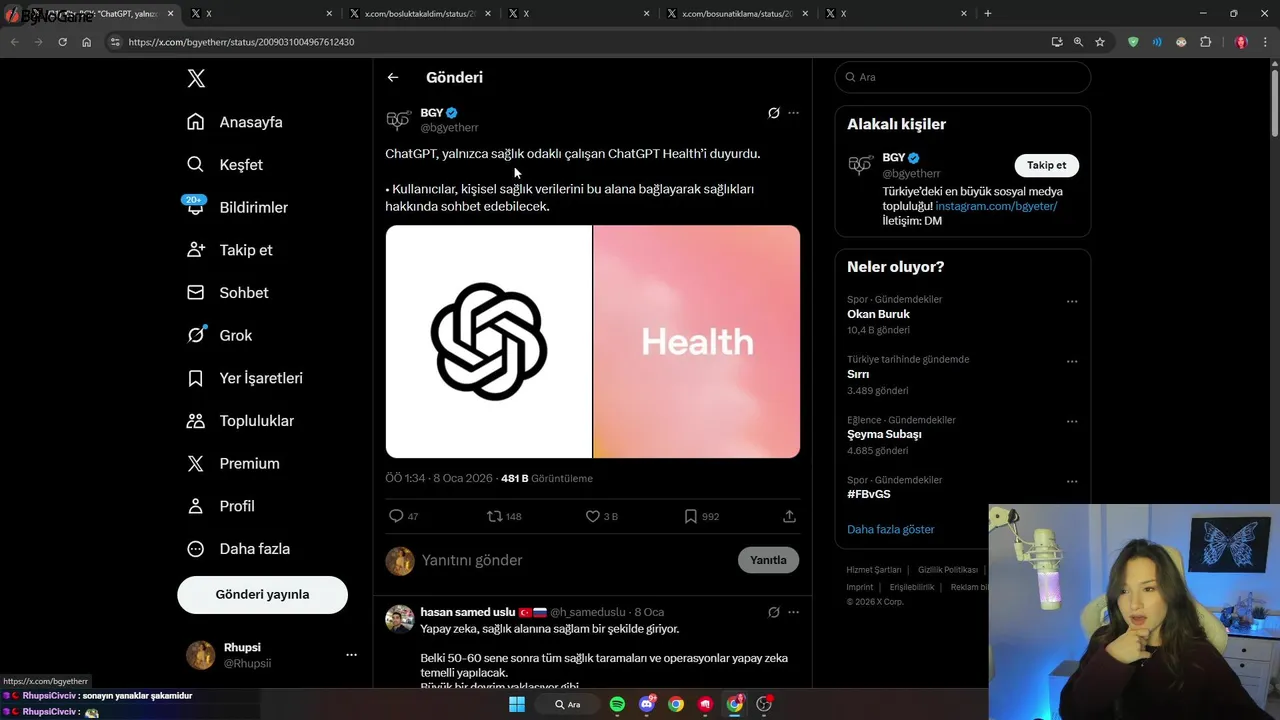Open Yer İşaretleri bookmarks
This screenshot has height=720, width=1280.
pos(245,378)
